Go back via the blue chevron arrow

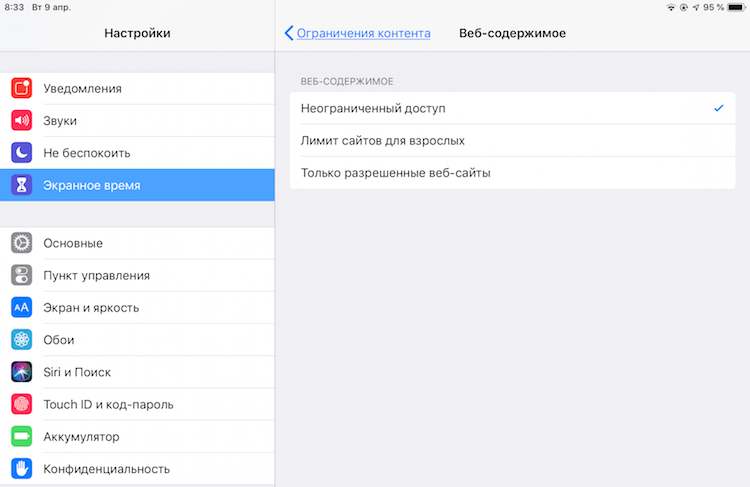point(288,33)
